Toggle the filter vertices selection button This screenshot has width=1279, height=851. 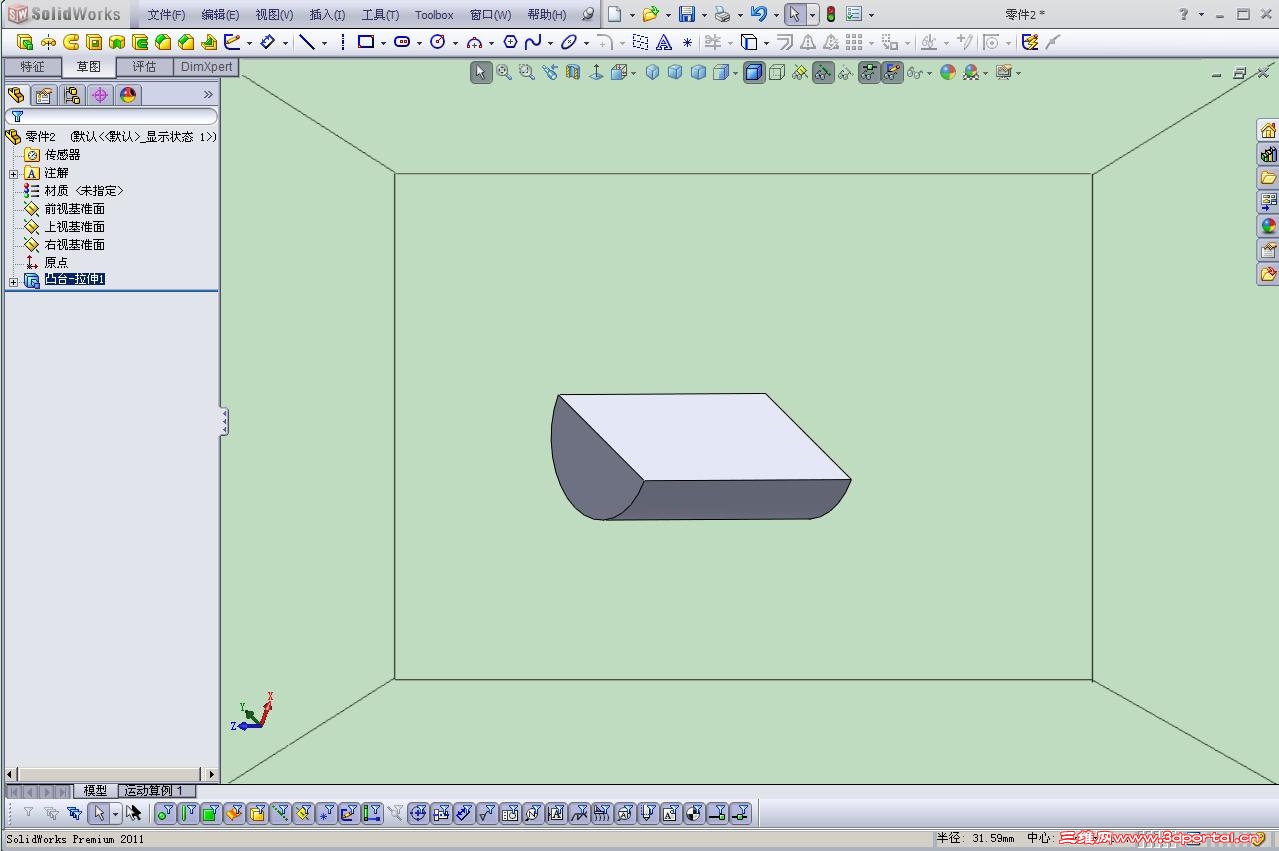click(165, 813)
